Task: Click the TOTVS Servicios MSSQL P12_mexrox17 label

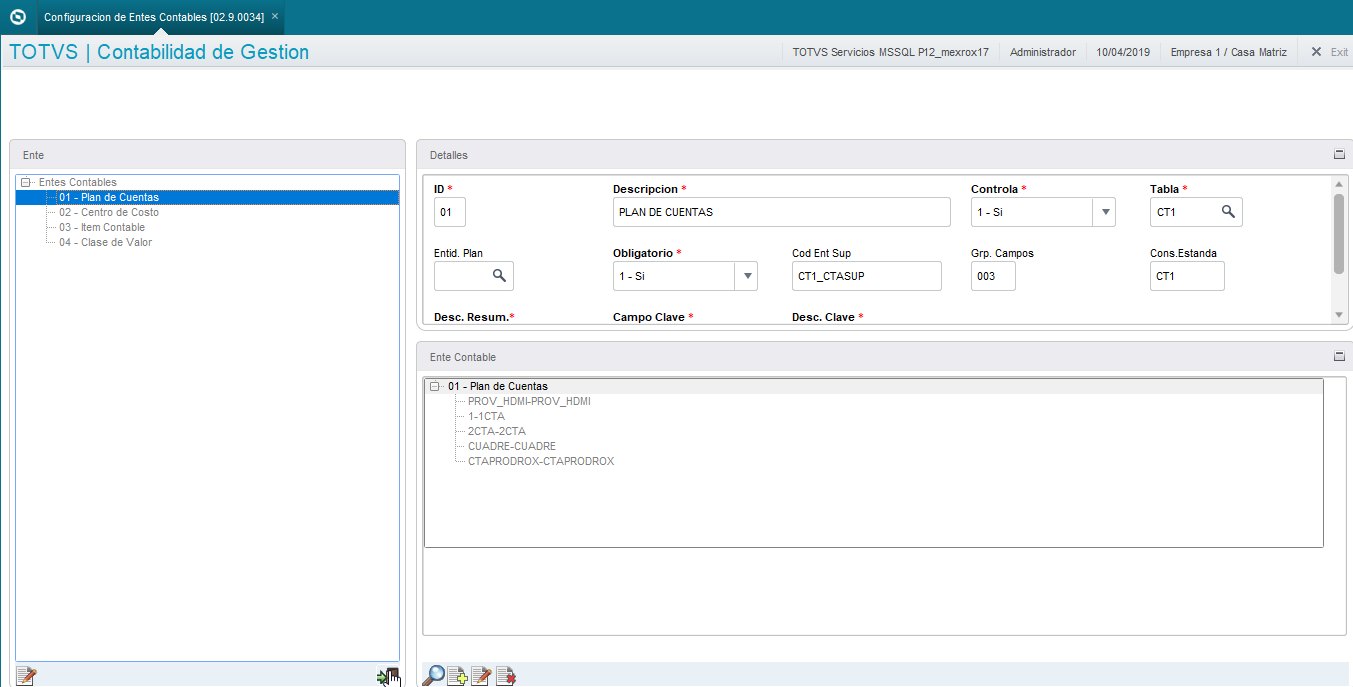Action: coord(890,52)
